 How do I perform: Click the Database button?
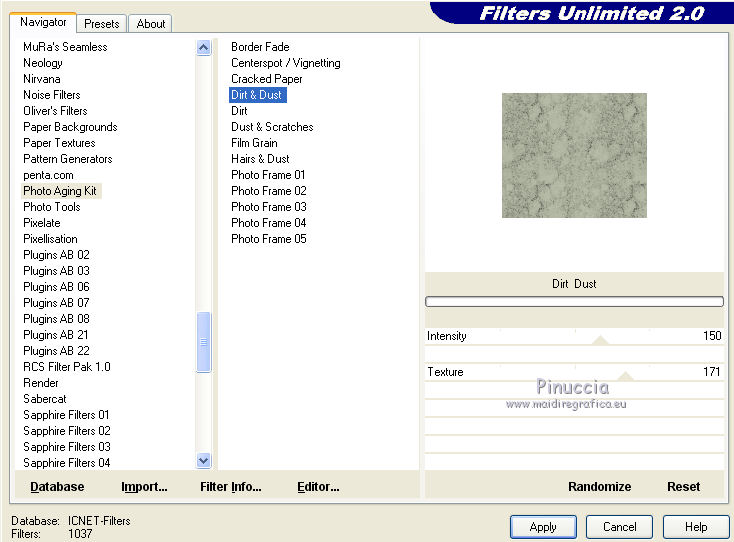click(x=57, y=487)
